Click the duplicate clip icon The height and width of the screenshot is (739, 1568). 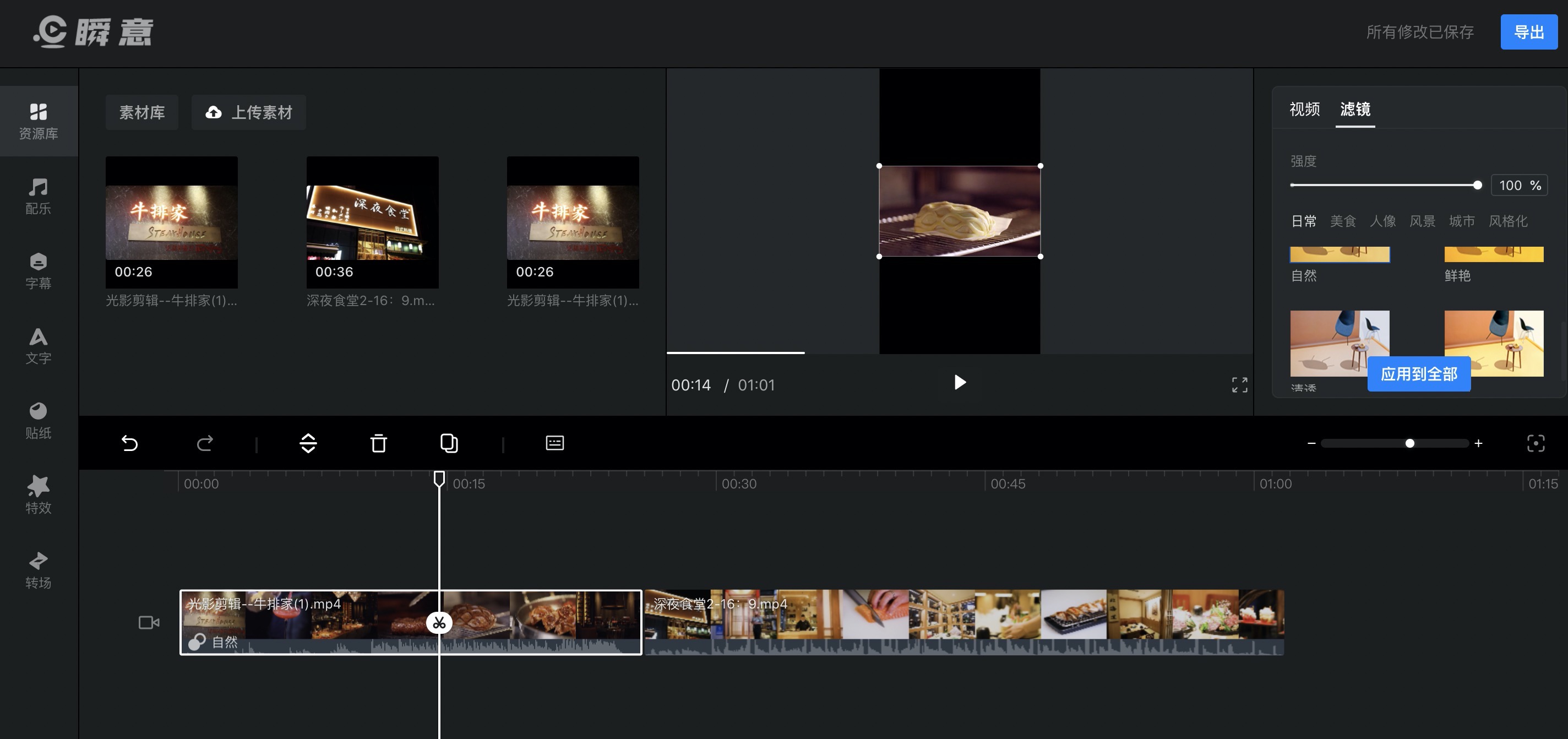[x=449, y=443]
